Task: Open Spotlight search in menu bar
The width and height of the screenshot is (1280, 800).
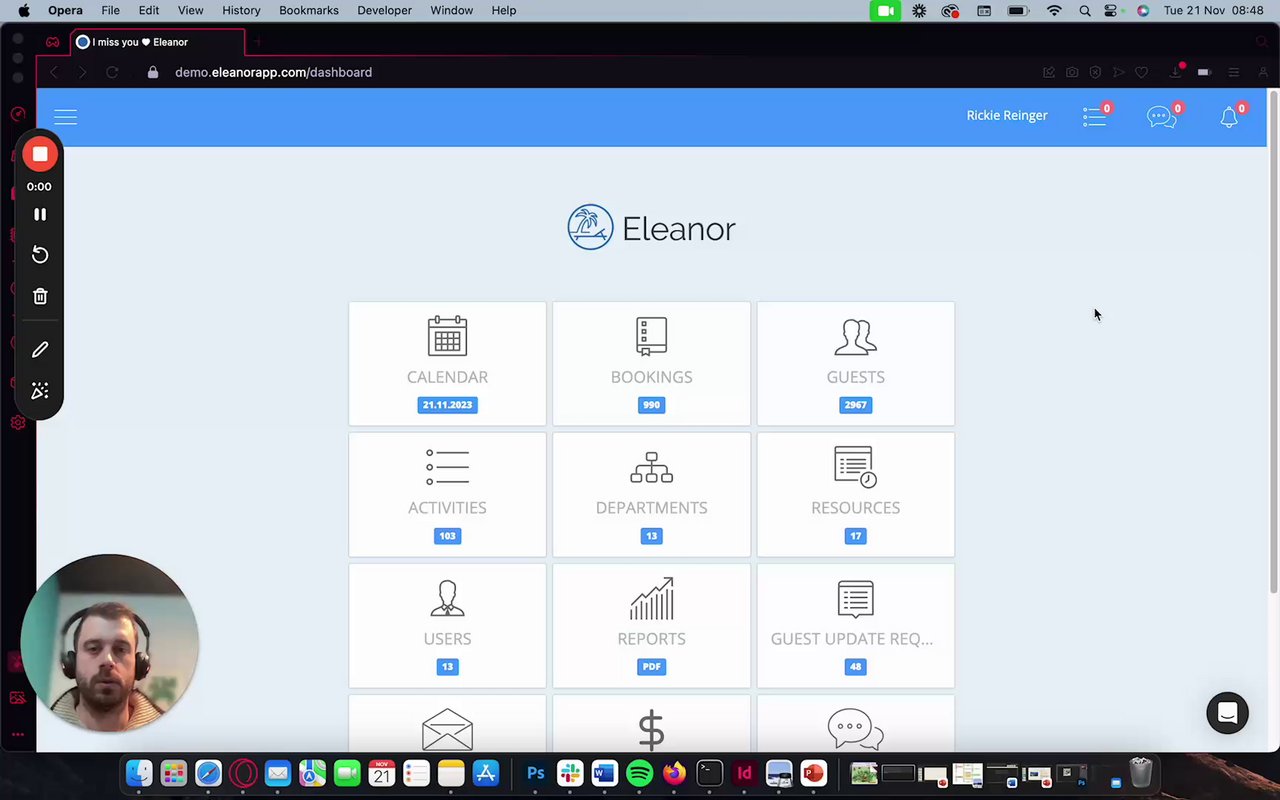Action: [x=1085, y=10]
